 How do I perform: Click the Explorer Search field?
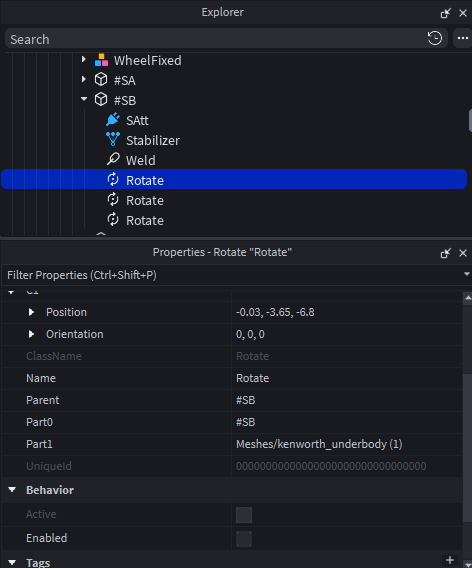pyautogui.click(x=216, y=39)
